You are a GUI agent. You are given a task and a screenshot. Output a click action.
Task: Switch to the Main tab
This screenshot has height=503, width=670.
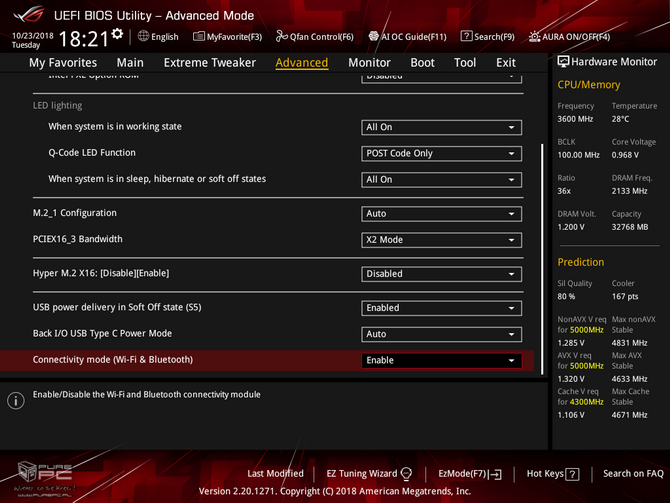(130, 63)
